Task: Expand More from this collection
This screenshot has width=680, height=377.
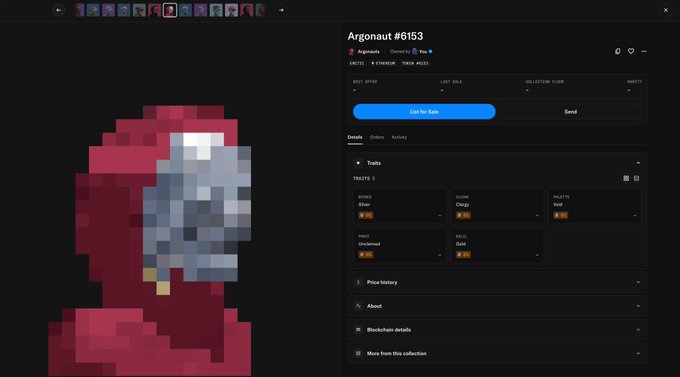Action: [497, 354]
